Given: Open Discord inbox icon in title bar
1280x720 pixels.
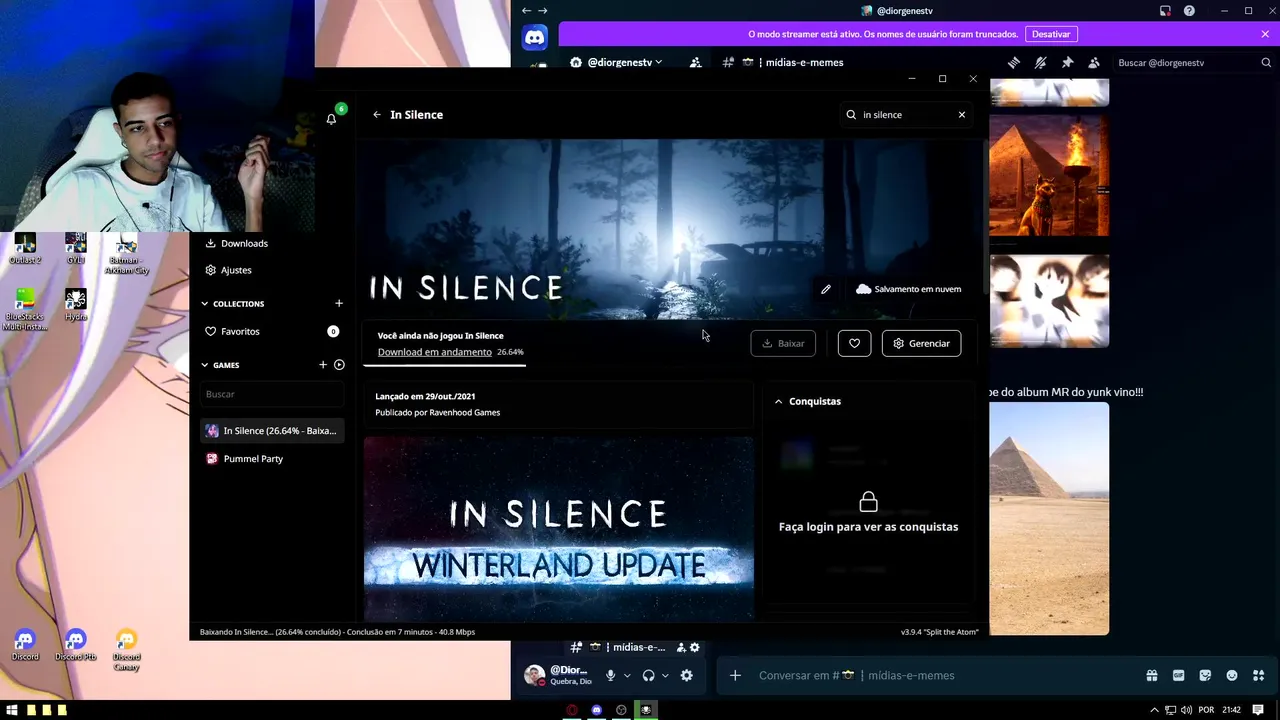Looking at the screenshot, I should (1165, 11).
